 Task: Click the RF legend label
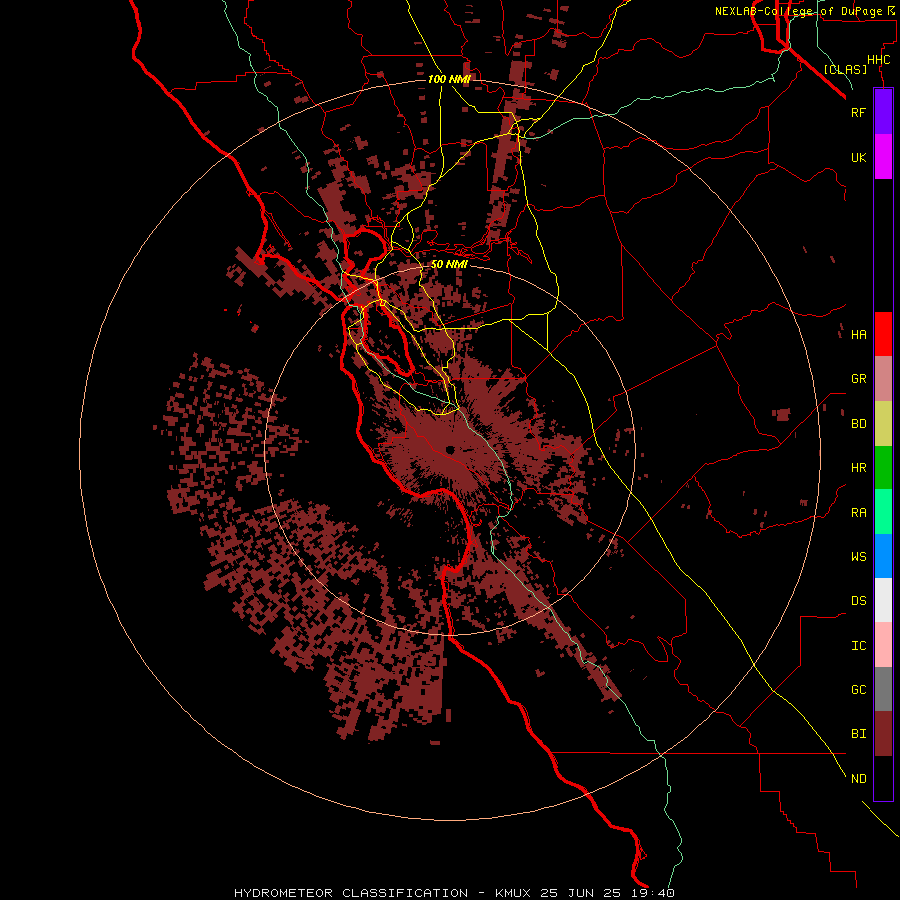pos(858,112)
